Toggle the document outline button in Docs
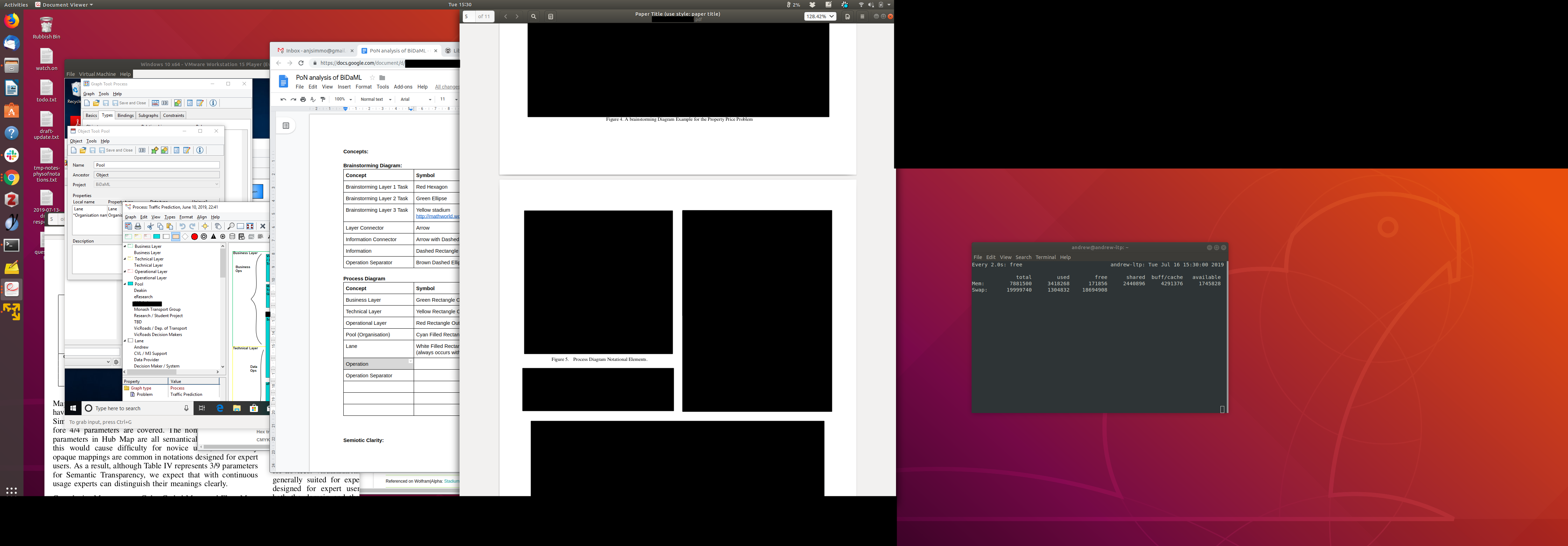The height and width of the screenshot is (546, 1568). (x=286, y=125)
